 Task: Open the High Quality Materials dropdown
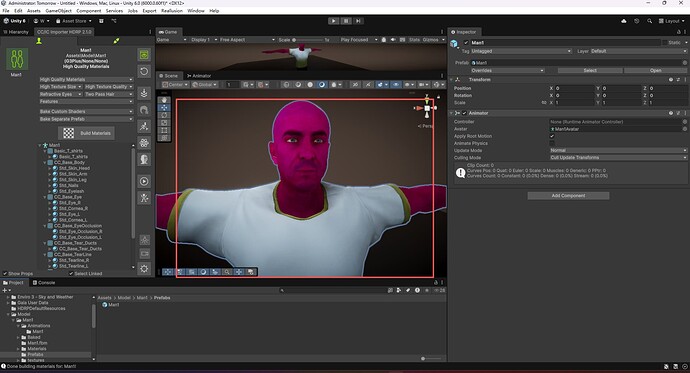[86, 80]
